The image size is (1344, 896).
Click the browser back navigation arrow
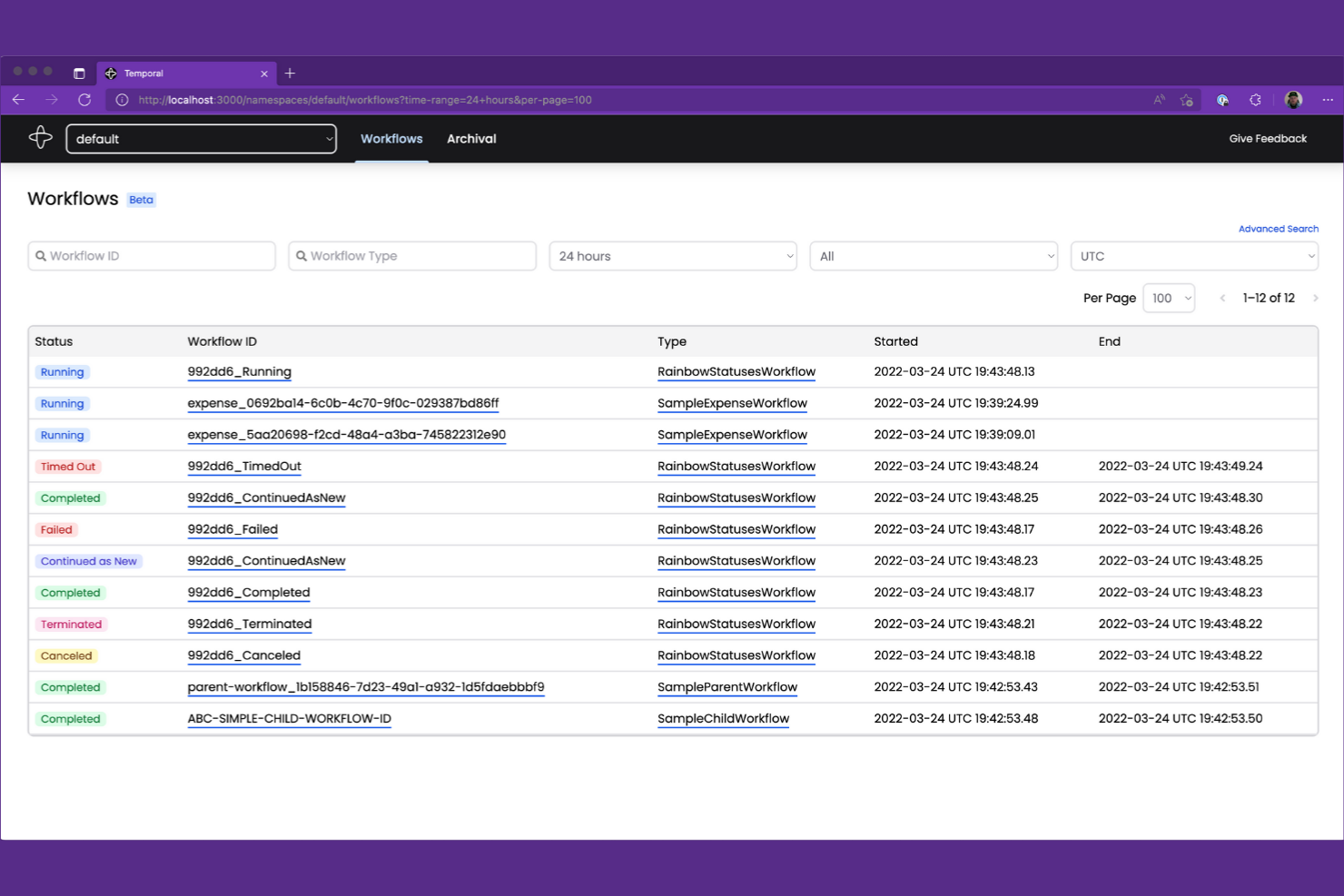tap(19, 100)
